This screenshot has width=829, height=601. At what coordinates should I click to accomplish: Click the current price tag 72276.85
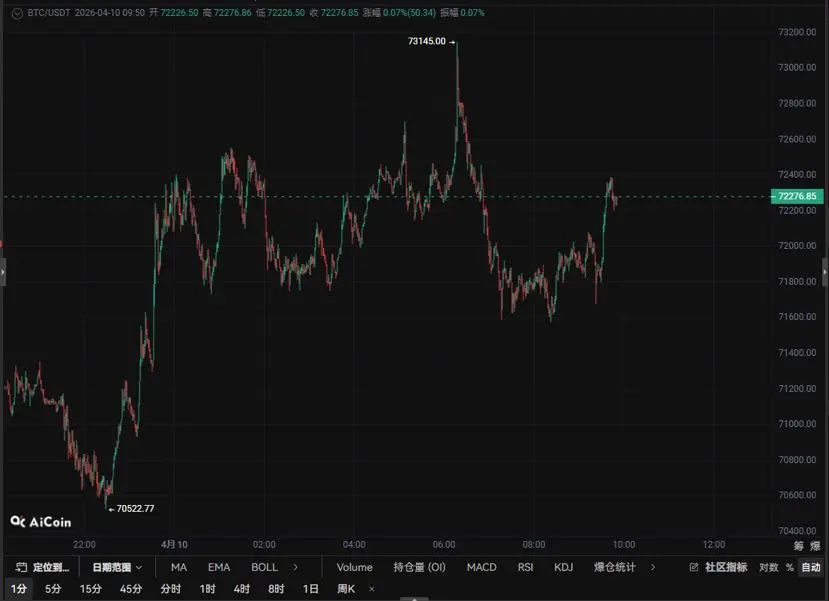pyautogui.click(x=797, y=196)
